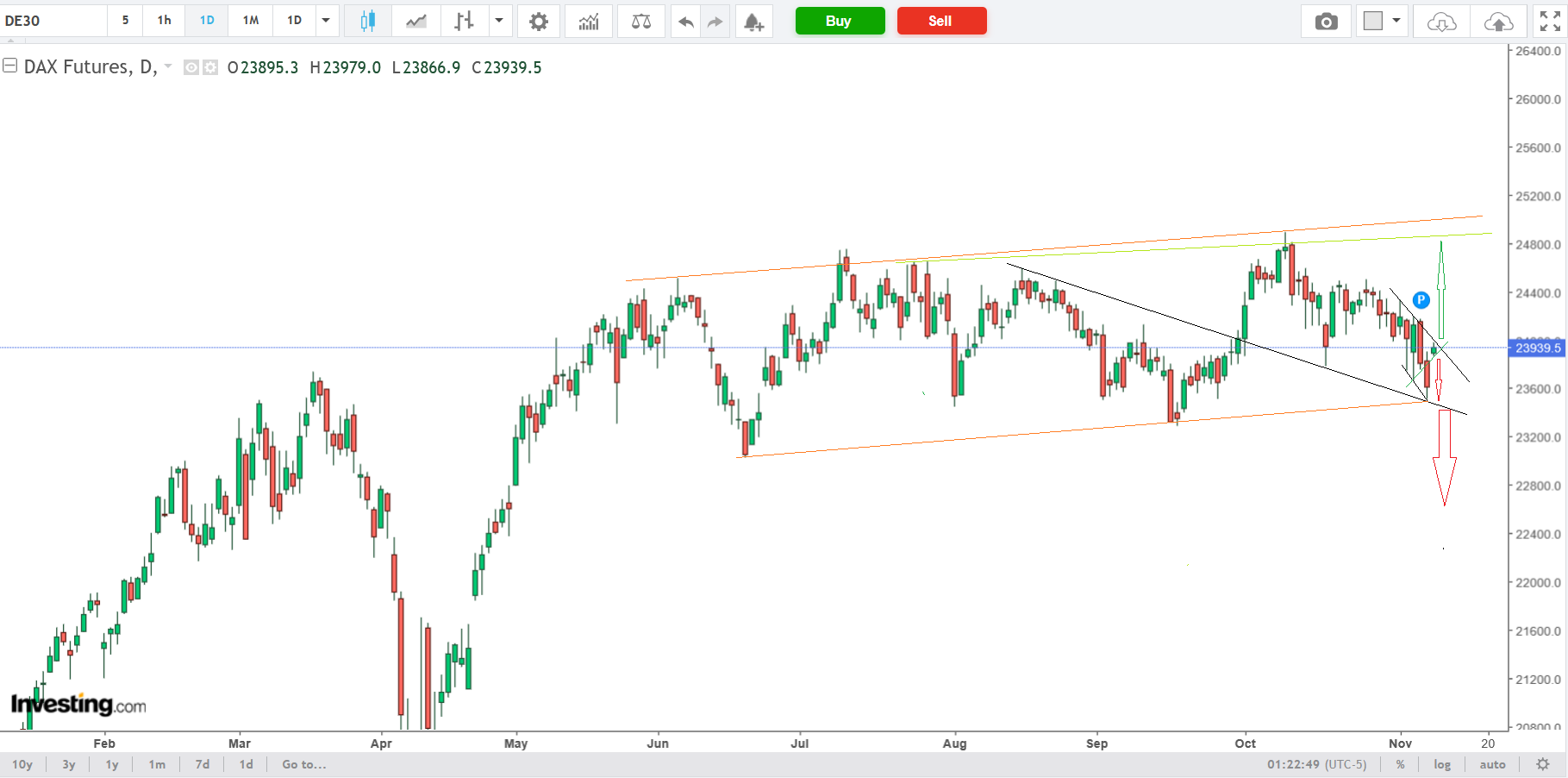Toggle auto scale in bottom bar
The height and width of the screenshot is (778, 1568).
point(1492,764)
